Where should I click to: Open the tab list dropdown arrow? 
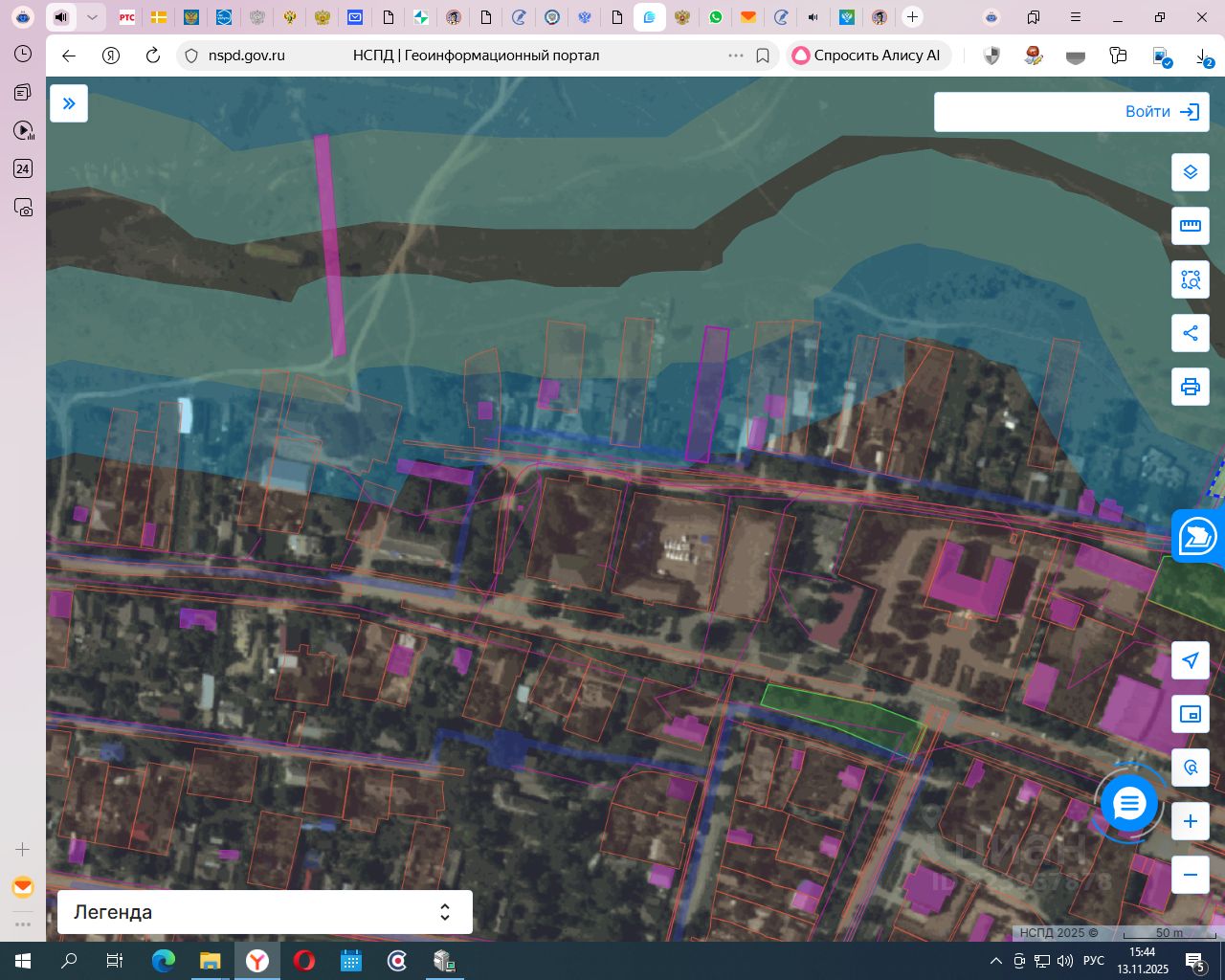click(92, 17)
